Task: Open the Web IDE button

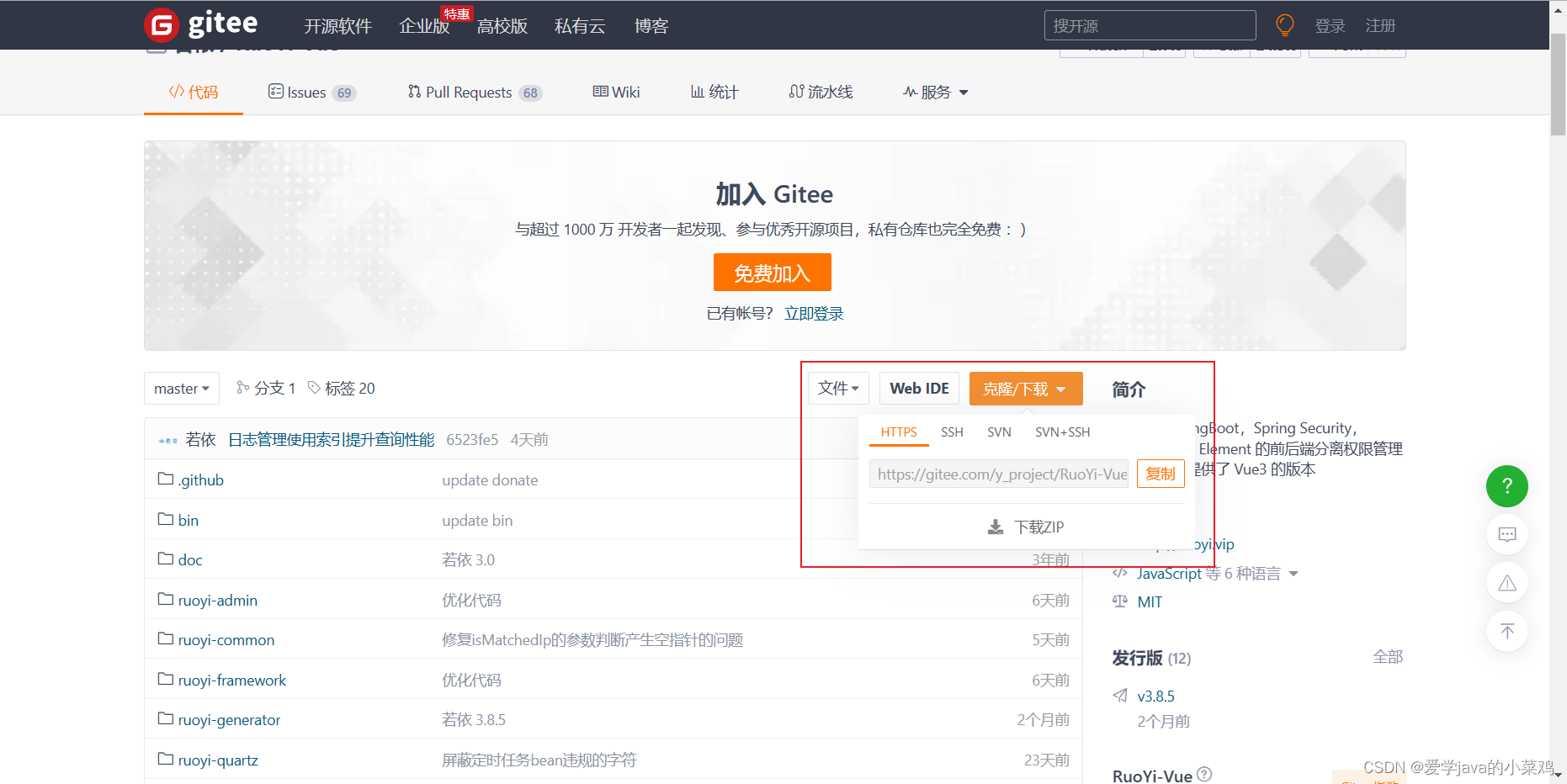Action: 919,388
